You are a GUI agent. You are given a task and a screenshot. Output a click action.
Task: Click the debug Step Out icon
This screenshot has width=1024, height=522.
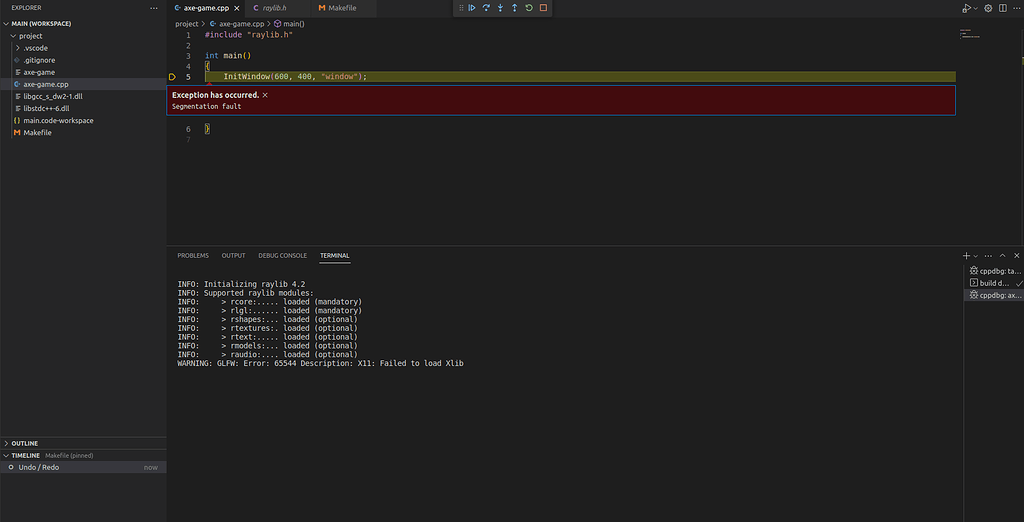click(515, 8)
